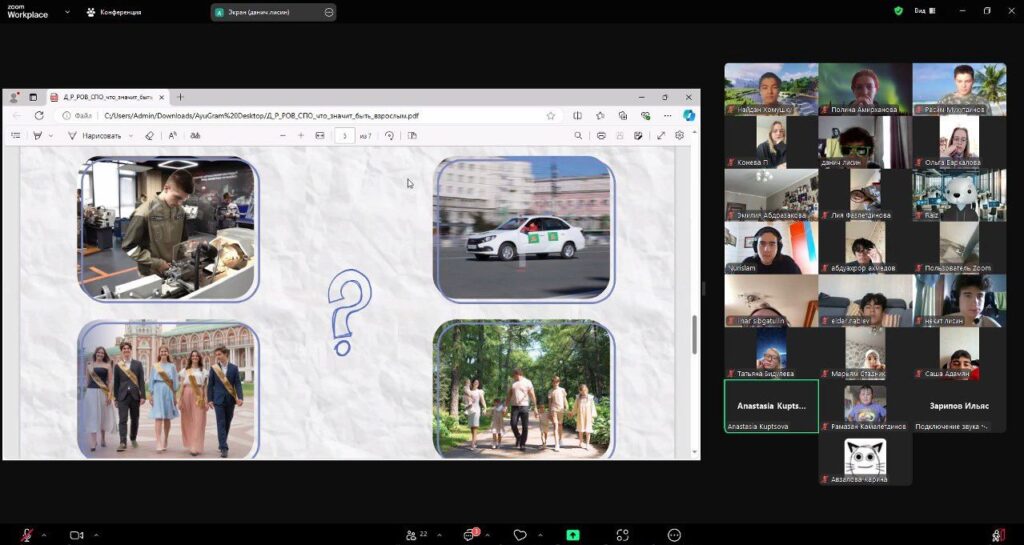Click the PDF zoom in plus button

[301, 135]
